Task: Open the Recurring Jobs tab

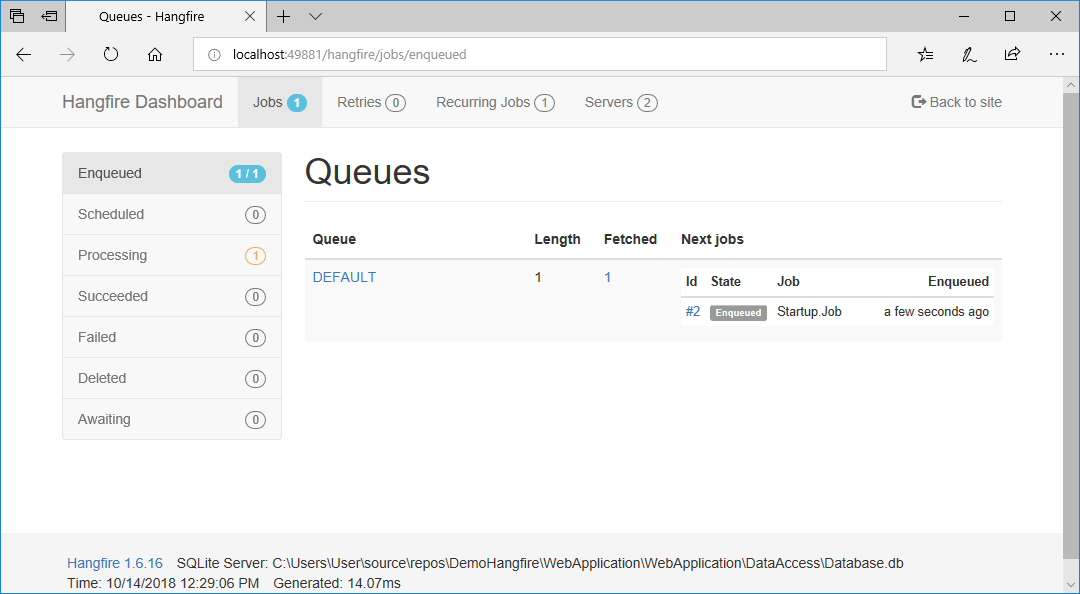Action: point(495,103)
